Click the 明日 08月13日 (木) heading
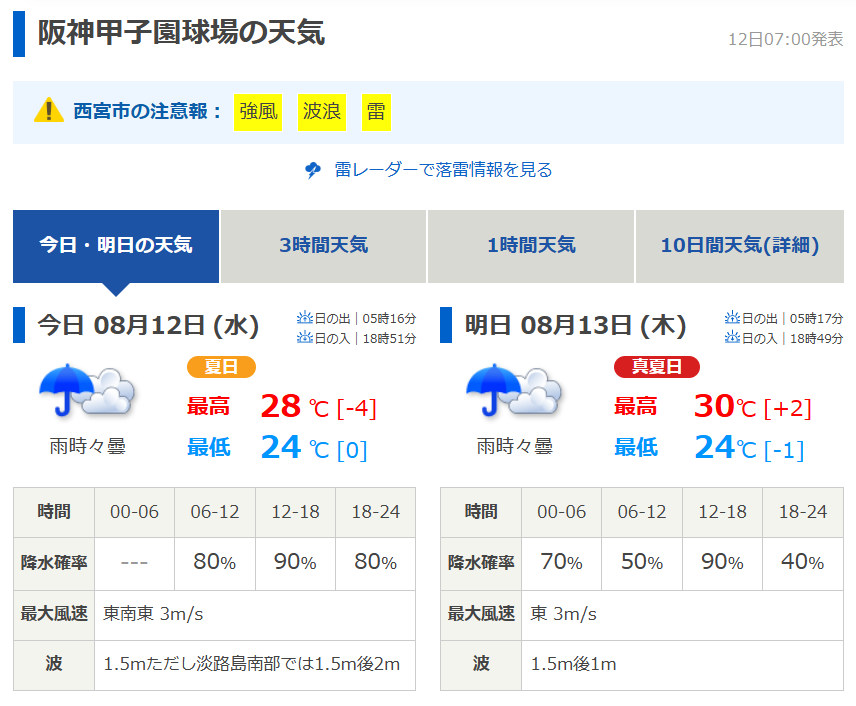This screenshot has height=706, width=856. pyautogui.click(x=575, y=325)
